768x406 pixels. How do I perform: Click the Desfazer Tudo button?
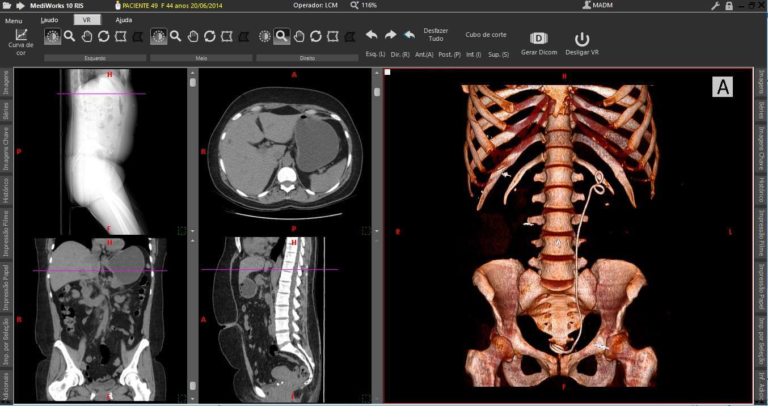pyautogui.click(x=435, y=35)
